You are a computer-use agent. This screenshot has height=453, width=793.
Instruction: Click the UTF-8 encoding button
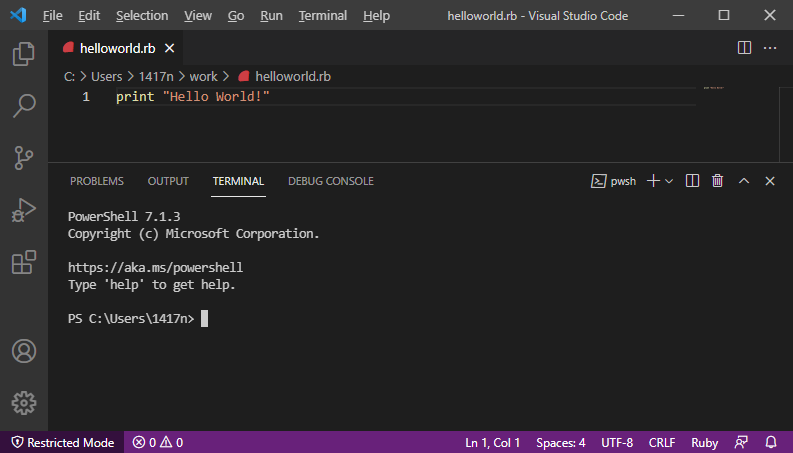point(617,442)
